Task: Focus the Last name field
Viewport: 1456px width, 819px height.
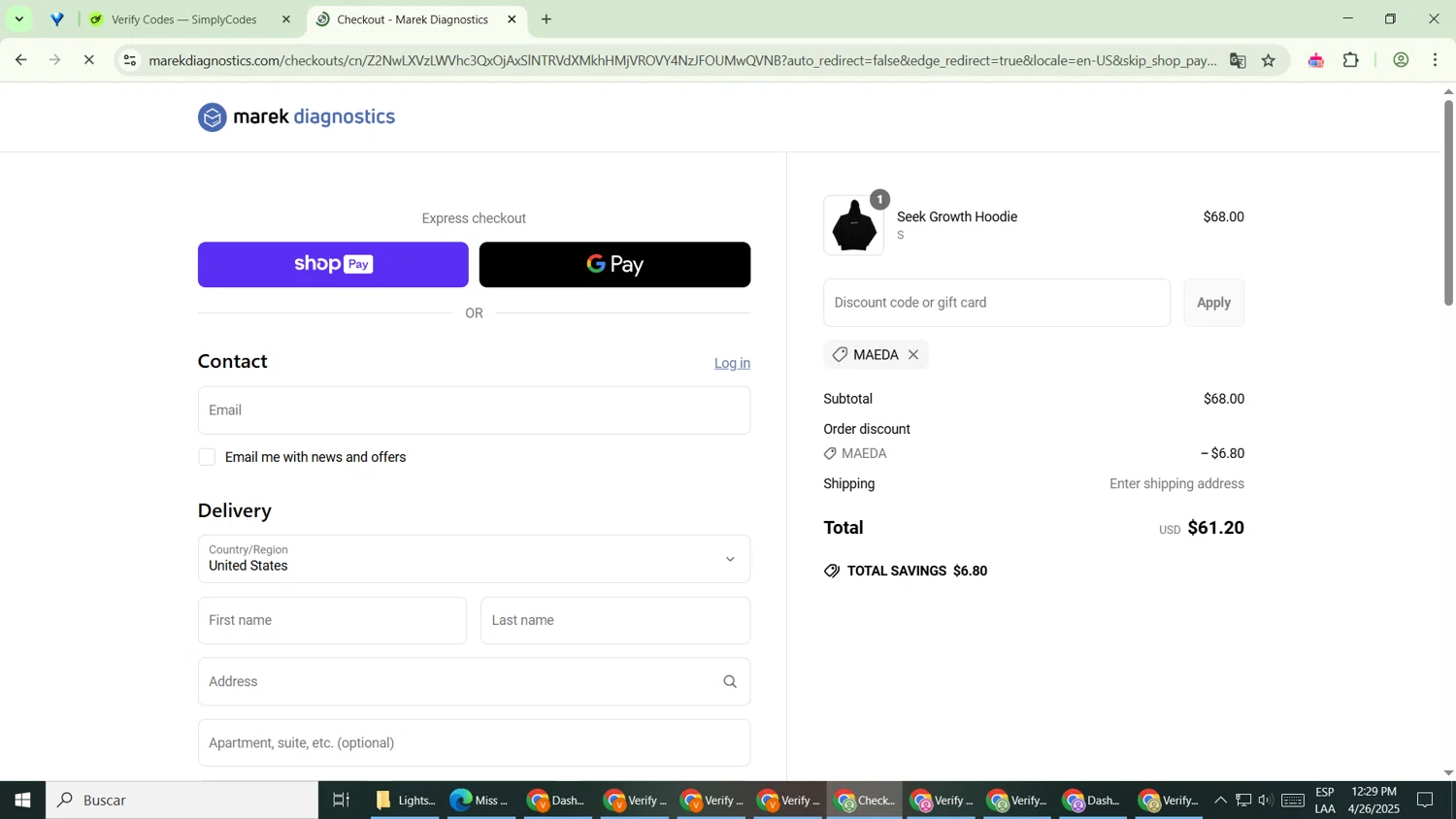Action: pos(615,620)
